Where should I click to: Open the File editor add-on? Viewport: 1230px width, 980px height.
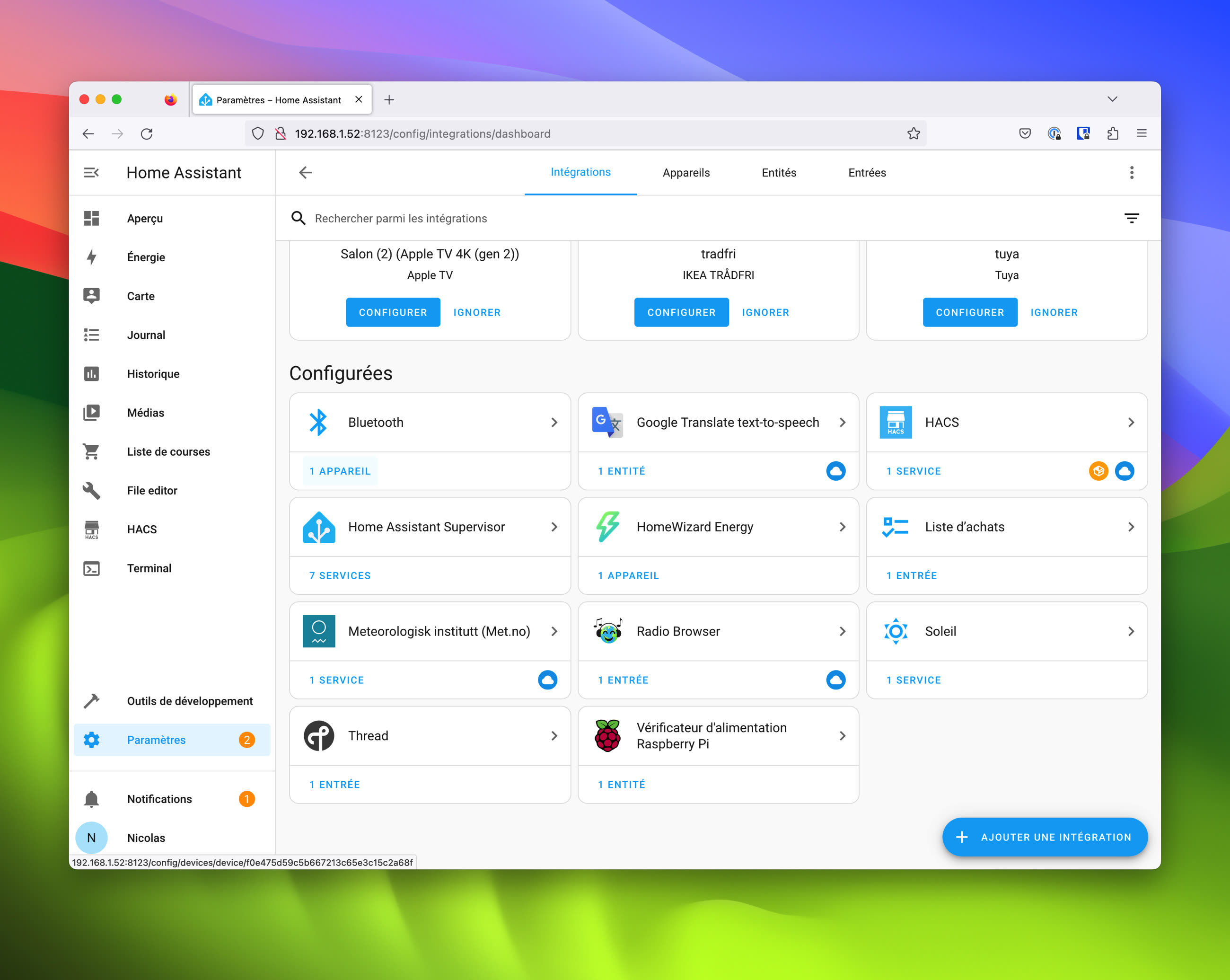pyautogui.click(x=152, y=490)
